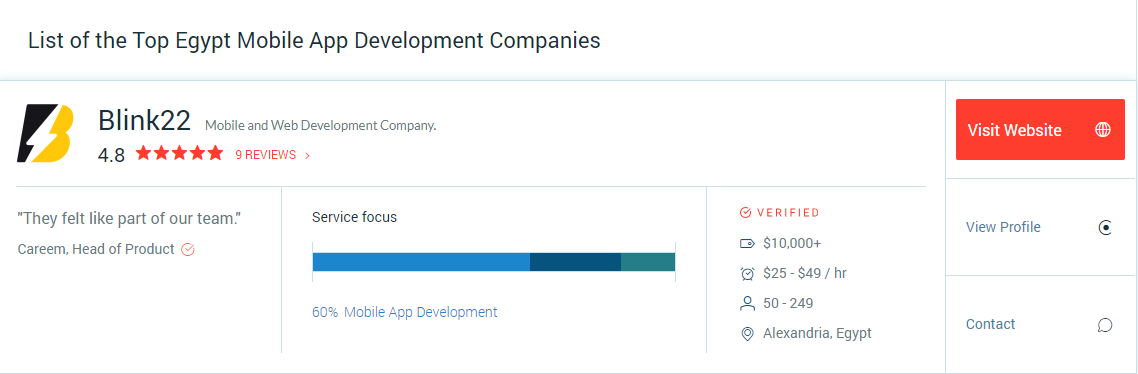Expand reviews with the arrow chevron

[x=308, y=155]
